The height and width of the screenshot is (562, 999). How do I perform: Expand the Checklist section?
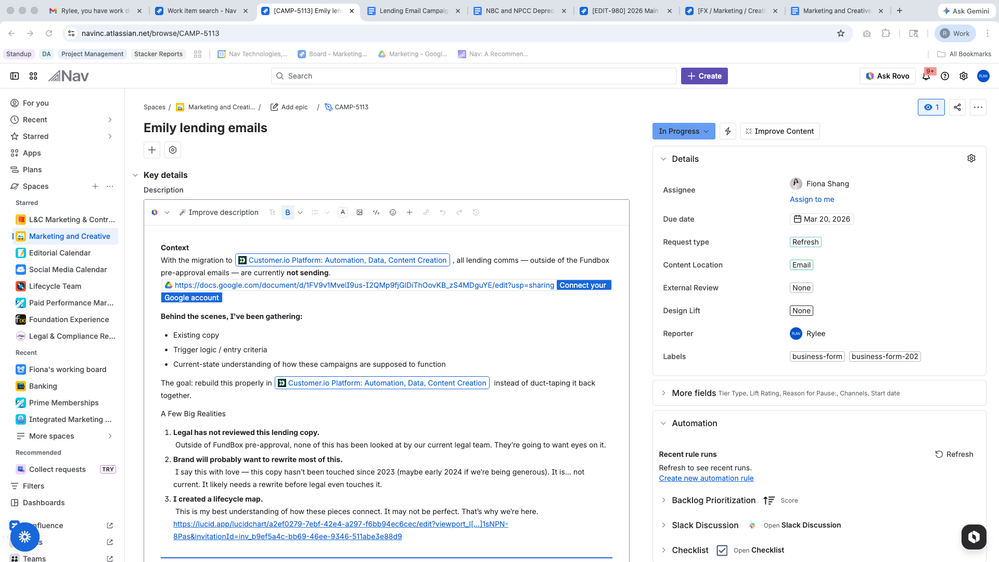point(663,550)
